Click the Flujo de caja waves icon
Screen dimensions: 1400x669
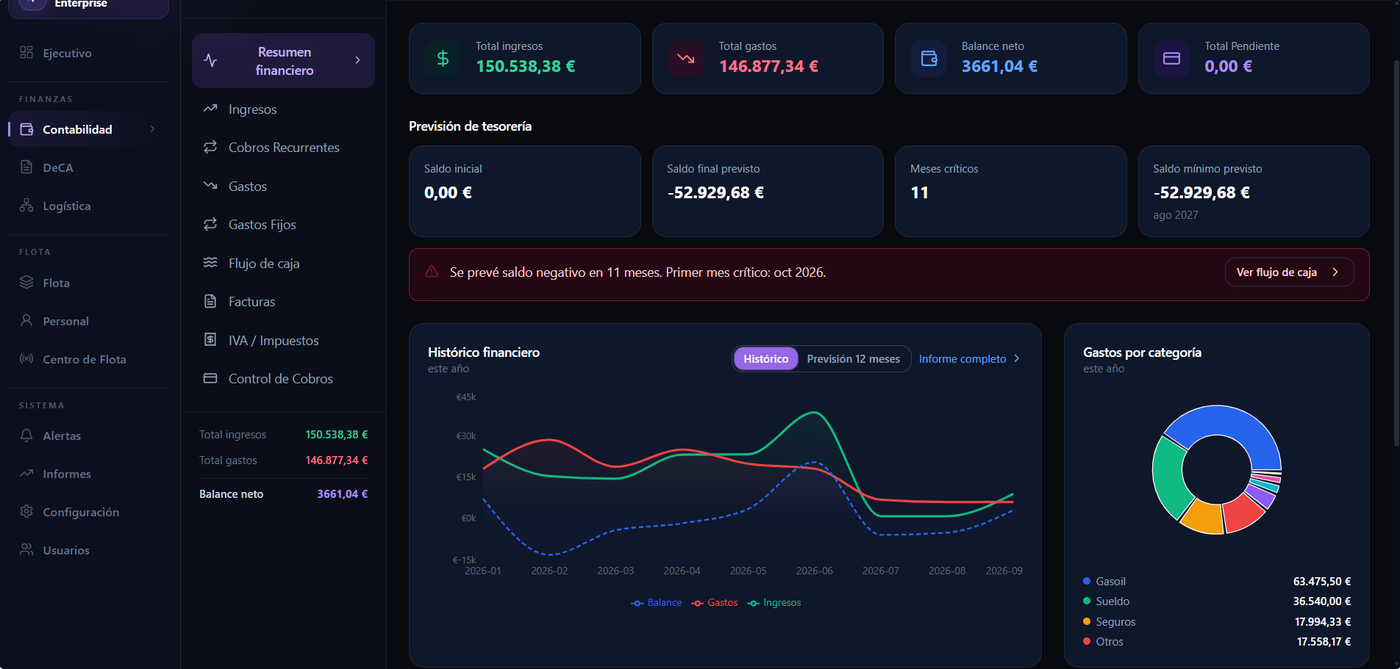210,263
